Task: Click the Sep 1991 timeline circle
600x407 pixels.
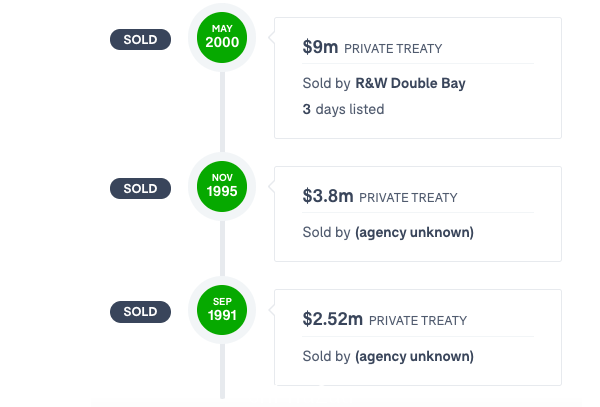Action: point(222,310)
